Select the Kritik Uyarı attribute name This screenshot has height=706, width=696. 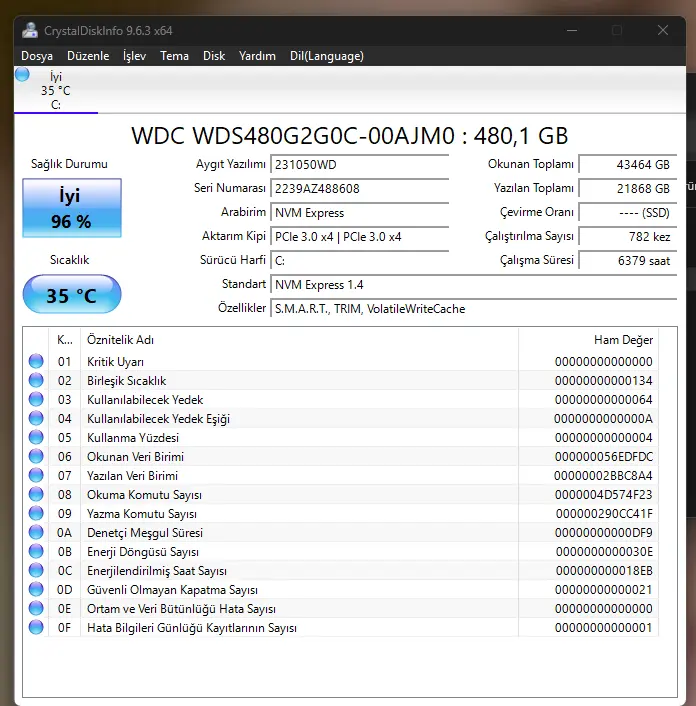point(115,362)
